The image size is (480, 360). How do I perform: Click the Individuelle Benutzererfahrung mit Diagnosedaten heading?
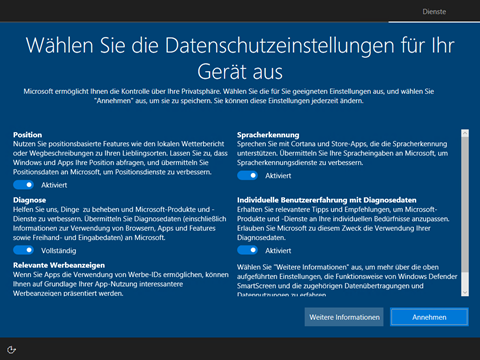click(327, 200)
